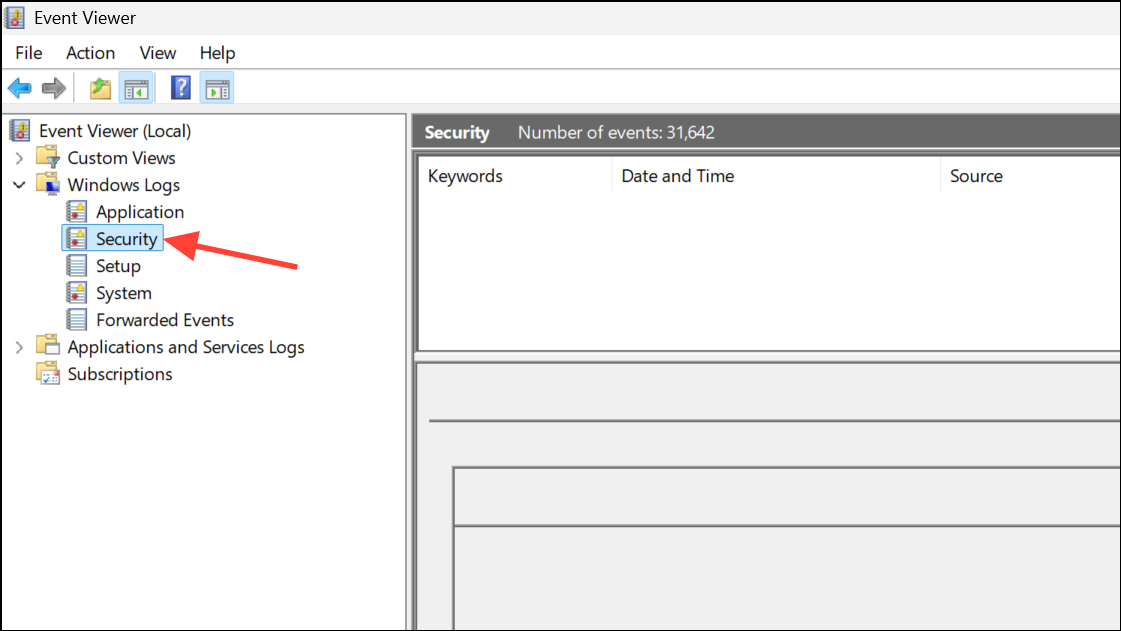1121x631 pixels.
Task: Click the Event Viewer (Local) root icon
Action: pos(20,131)
